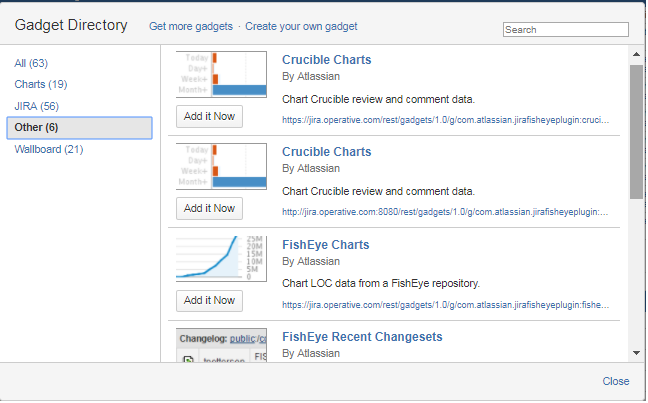
Task: Click the FishEye Charts line graph thumbnail
Action: [222, 259]
